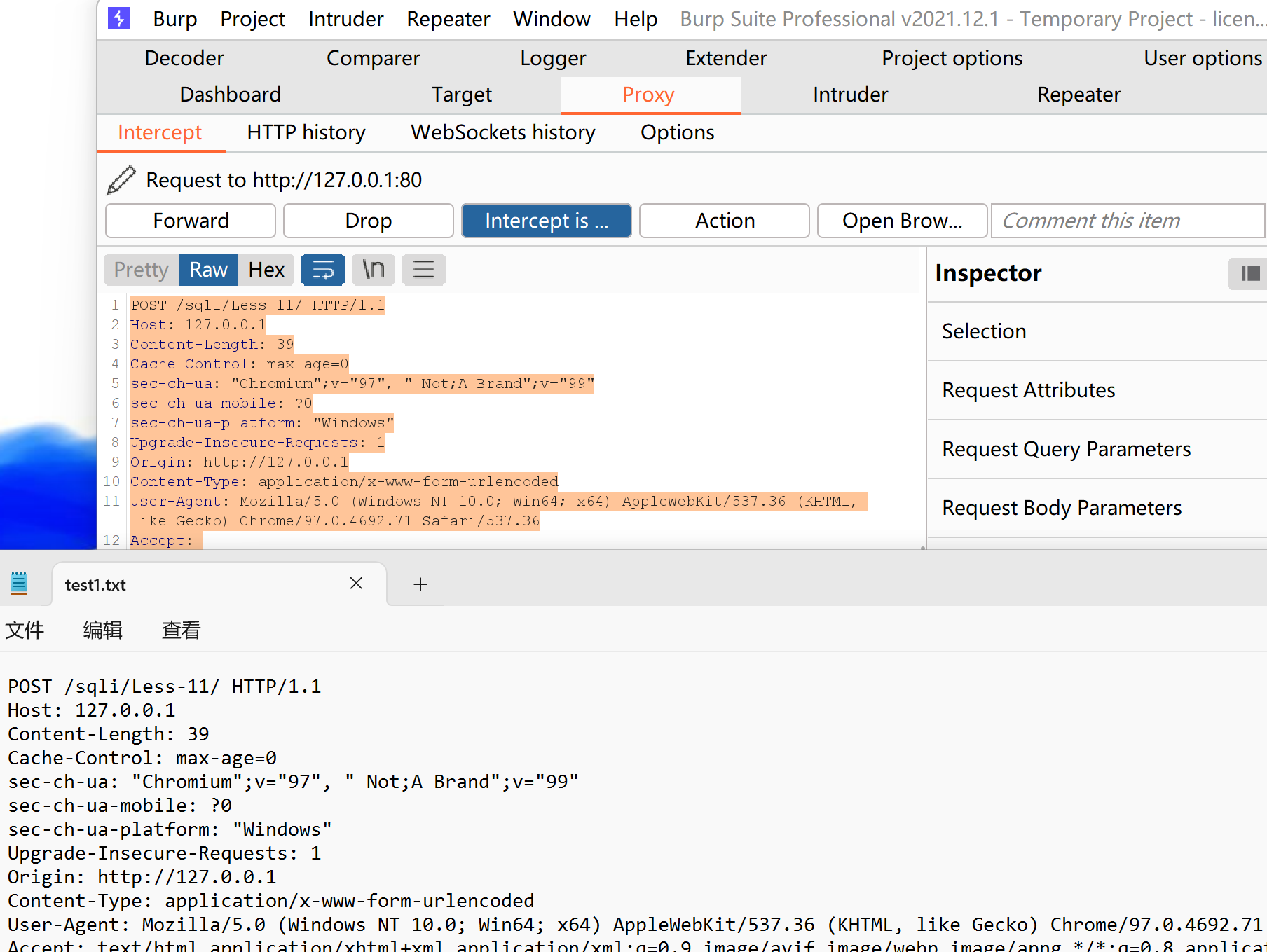Toggle the word wrap icon in editor toolbar
Screen dimensions: 1267x952
(x=323, y=270)
